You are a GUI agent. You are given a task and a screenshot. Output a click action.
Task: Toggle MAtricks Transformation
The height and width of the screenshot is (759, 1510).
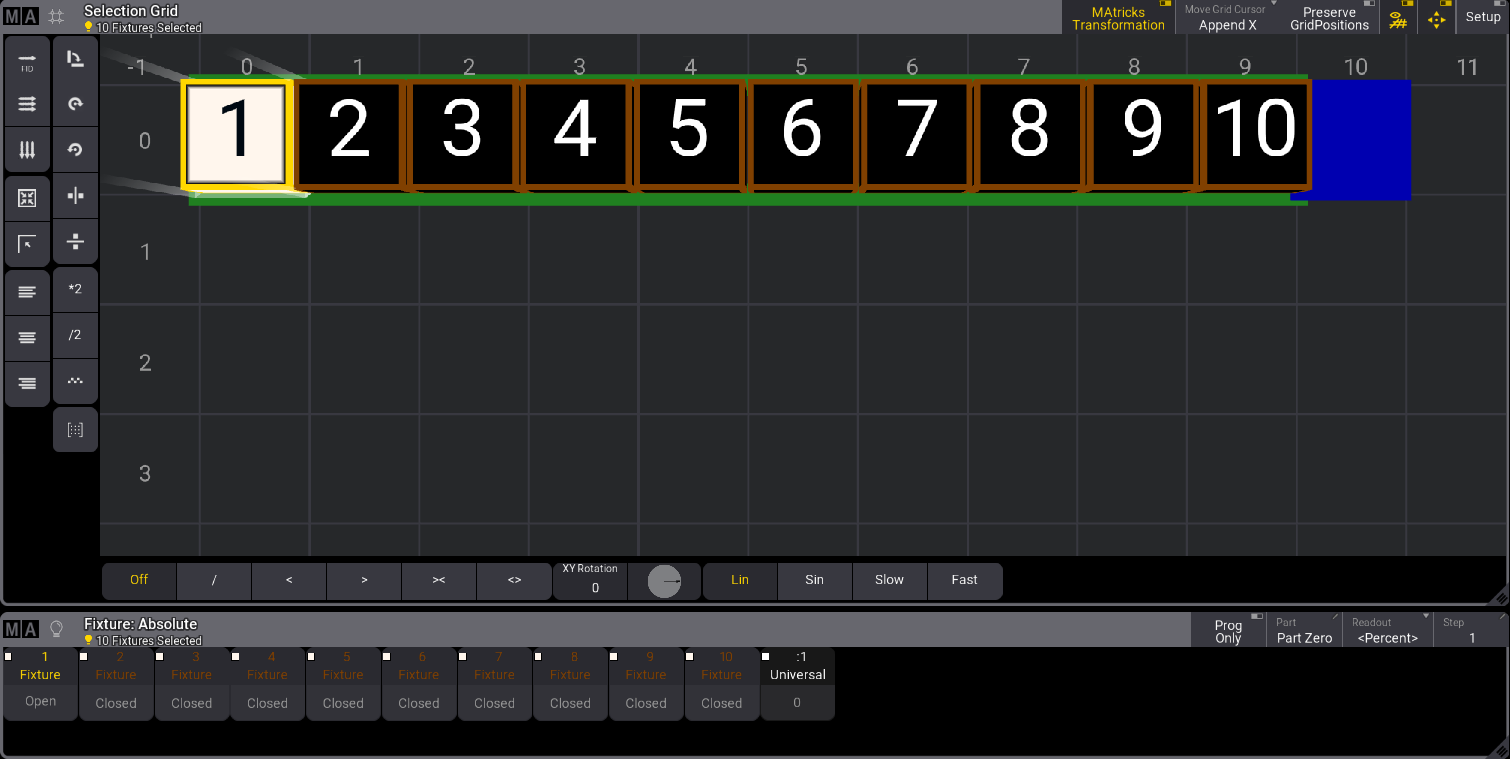point(1118,18)
